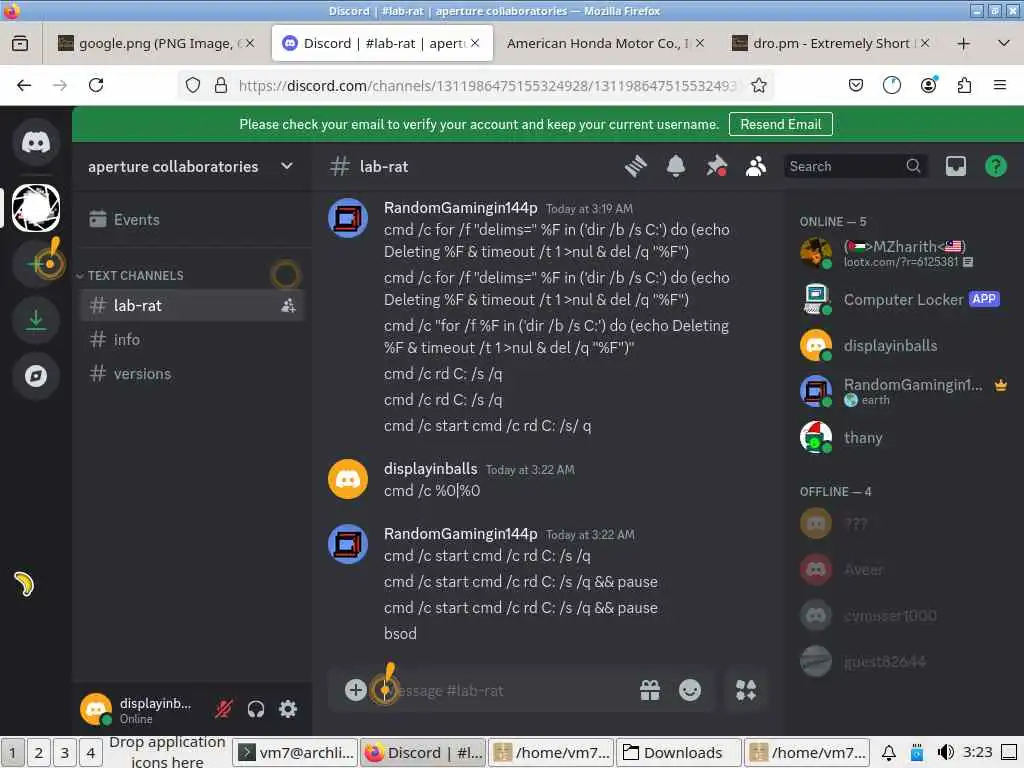The width and height of the screenshot is (1024, 768).
Task: Create invite for lab-rat channel
Action: [x=288, y=305]
